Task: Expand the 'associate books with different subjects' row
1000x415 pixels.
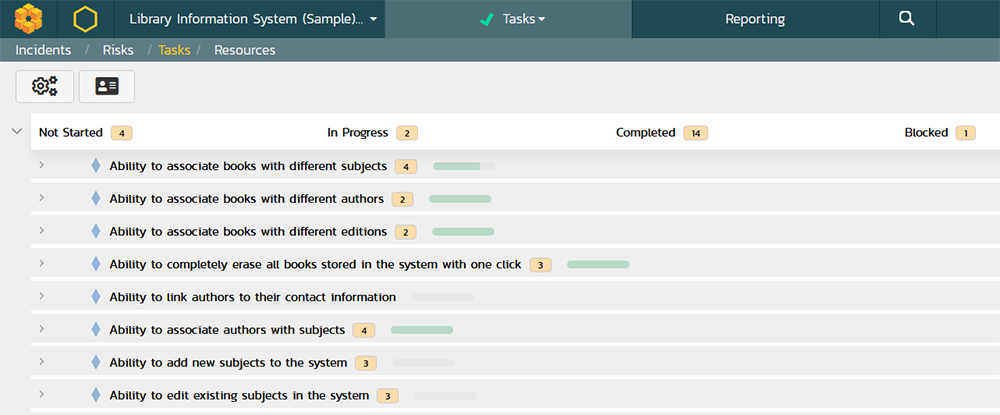Action: pyautogui.click(x=41, y=165)
